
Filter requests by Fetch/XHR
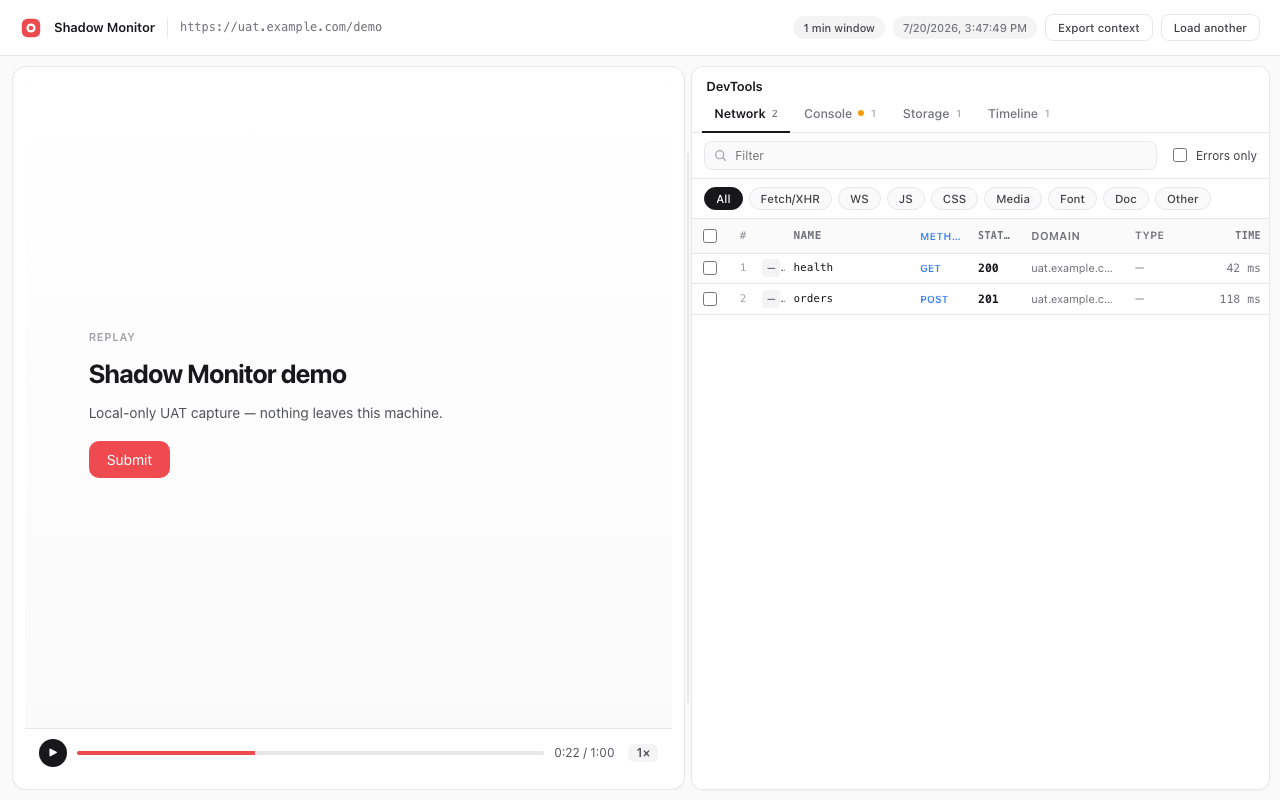pos(790,199)
